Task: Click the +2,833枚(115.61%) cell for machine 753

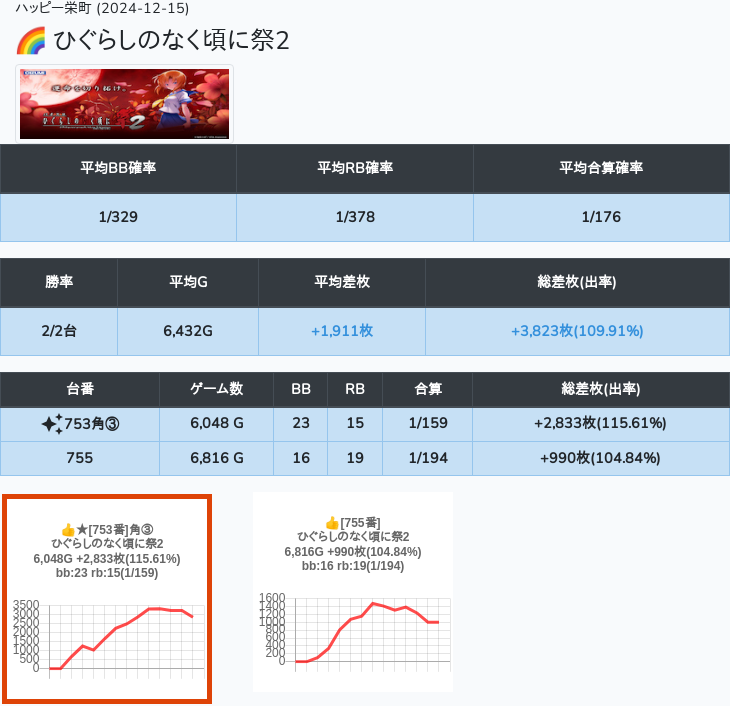Action: [600, 424]
